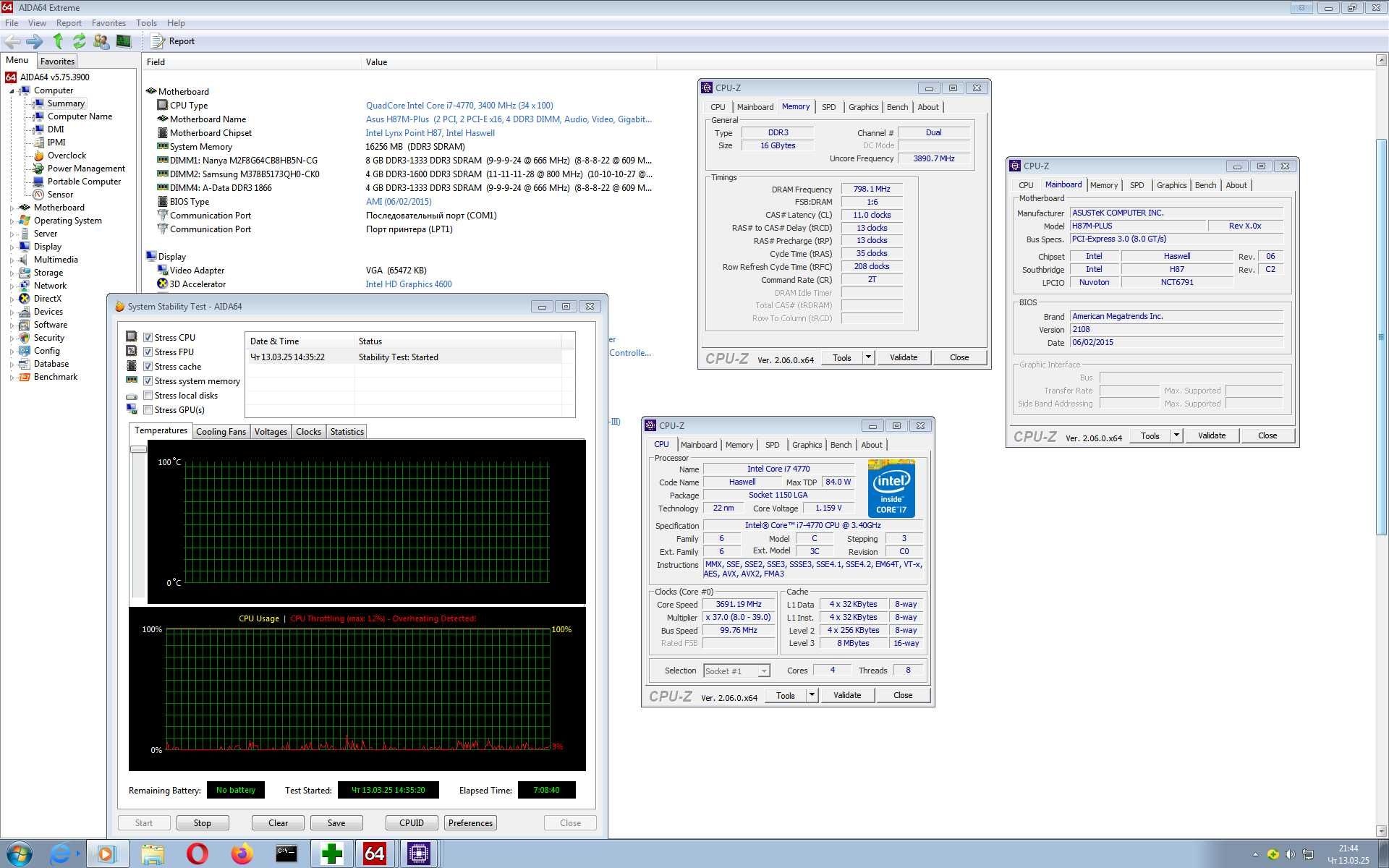Viewport: 1389px width, 868px height.
Task: Open the command prompt taskbar icon
Action: 286,854
